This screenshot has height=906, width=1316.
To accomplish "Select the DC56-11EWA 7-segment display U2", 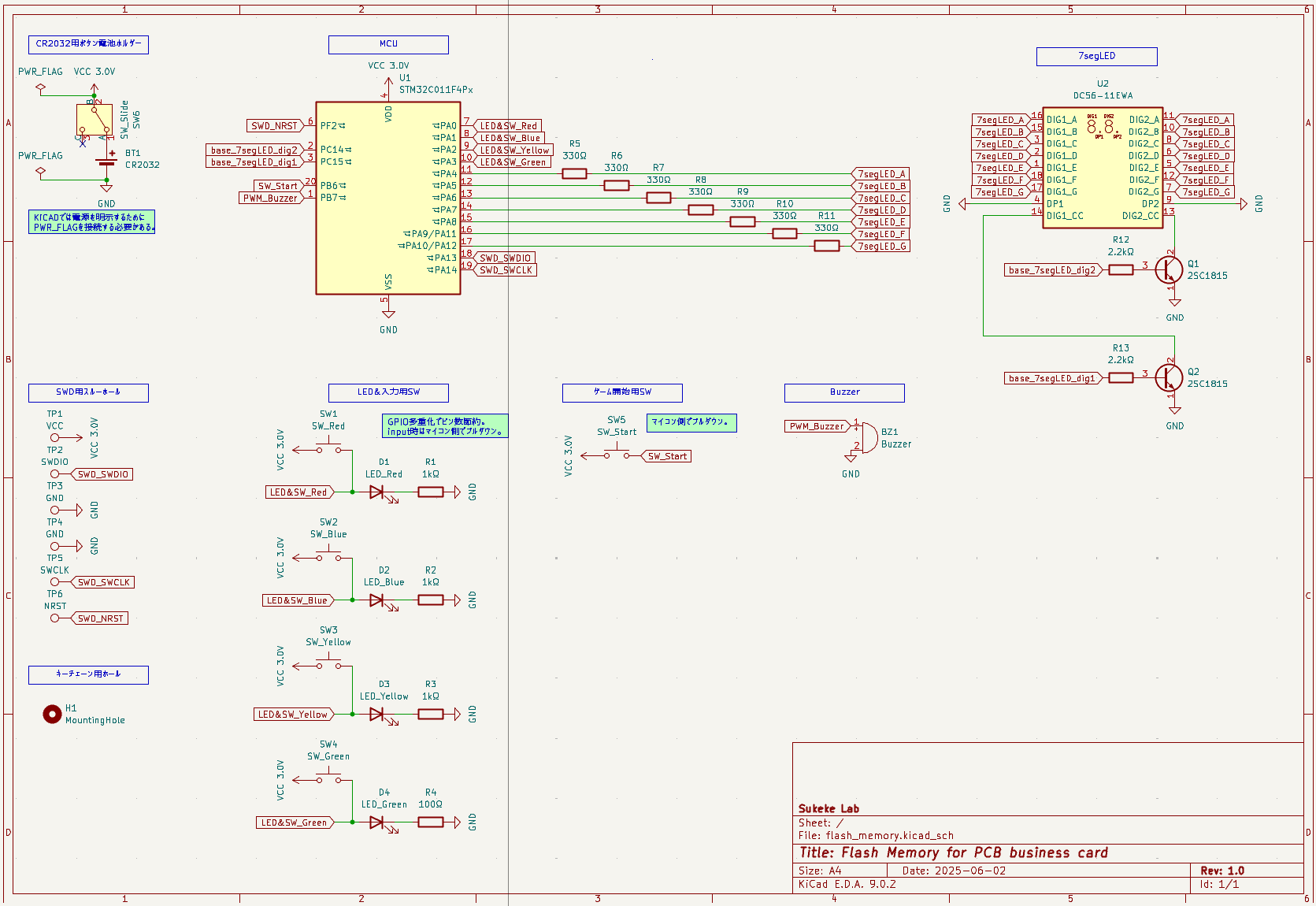I will pyautogui.click(x=1101, y=167).
